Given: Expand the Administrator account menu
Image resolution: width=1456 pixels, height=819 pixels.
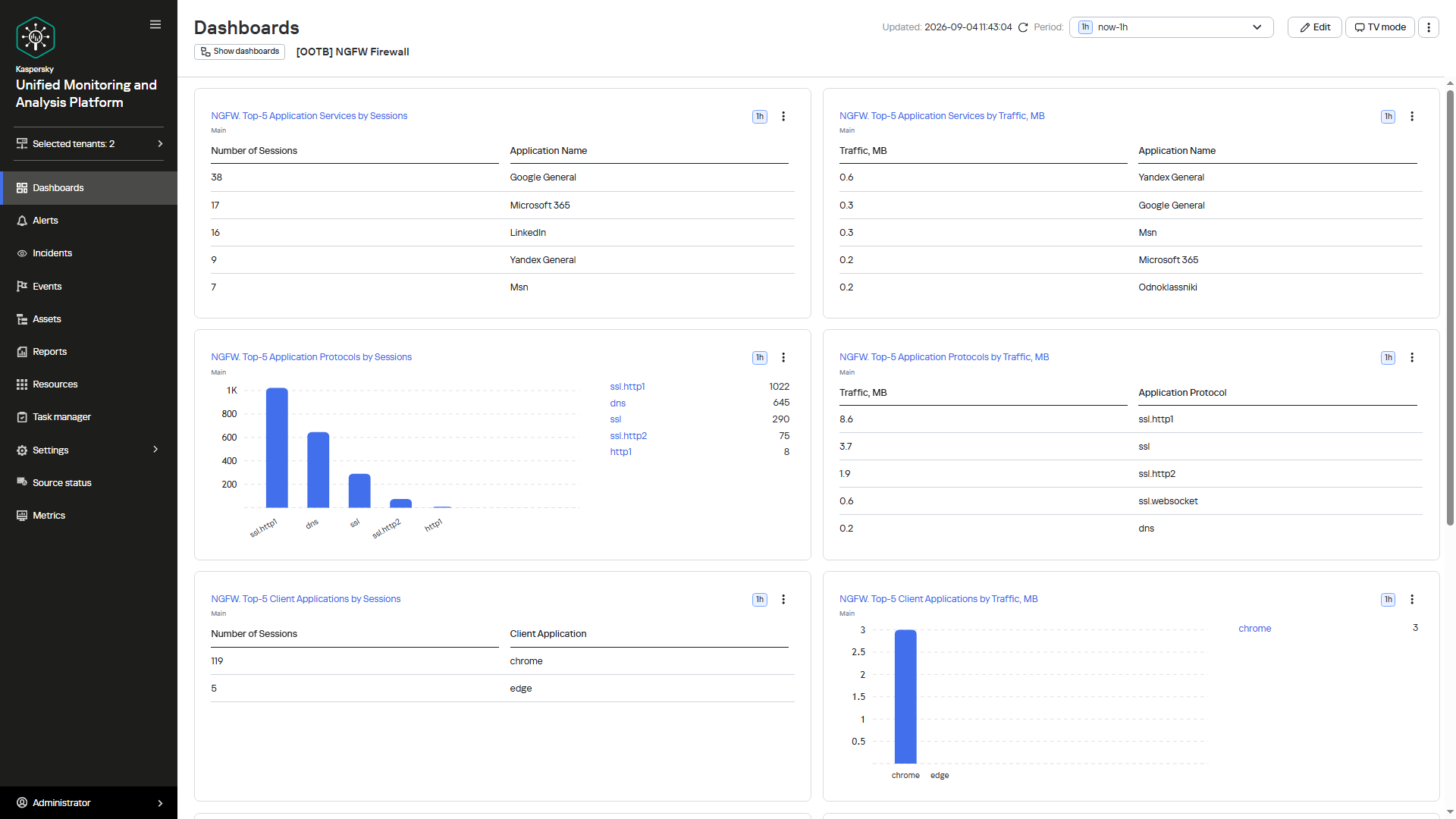Looking at the screenshot, I should [x=89, y=803].
